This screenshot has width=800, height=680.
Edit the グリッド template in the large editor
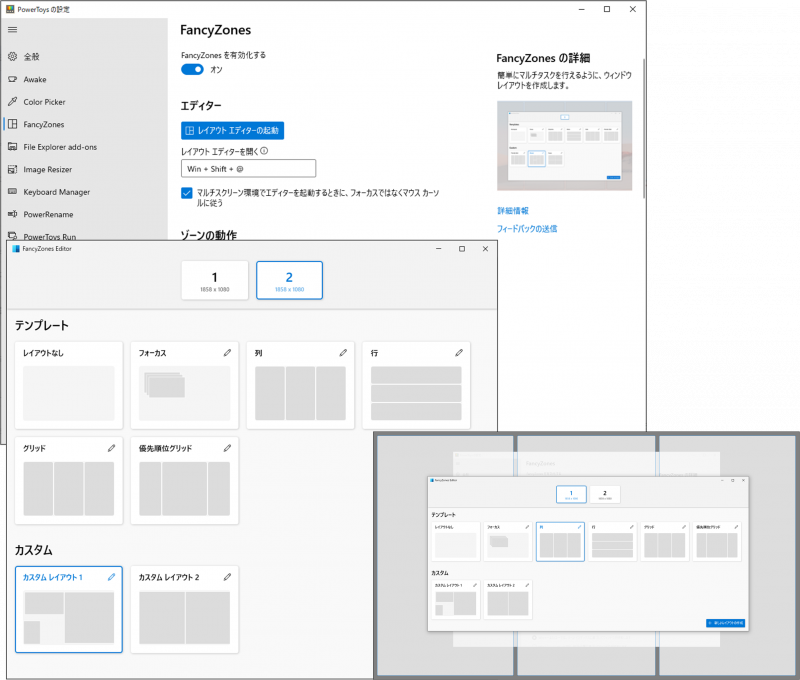click(111, 448)
